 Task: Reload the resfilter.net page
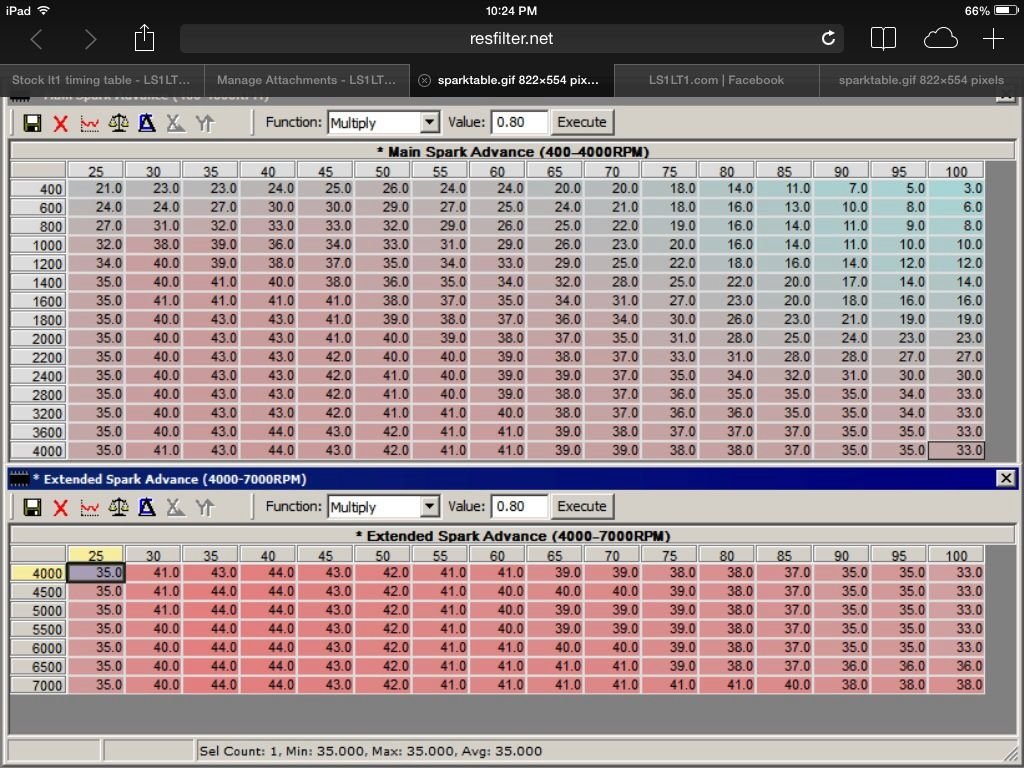coord(827,38)
